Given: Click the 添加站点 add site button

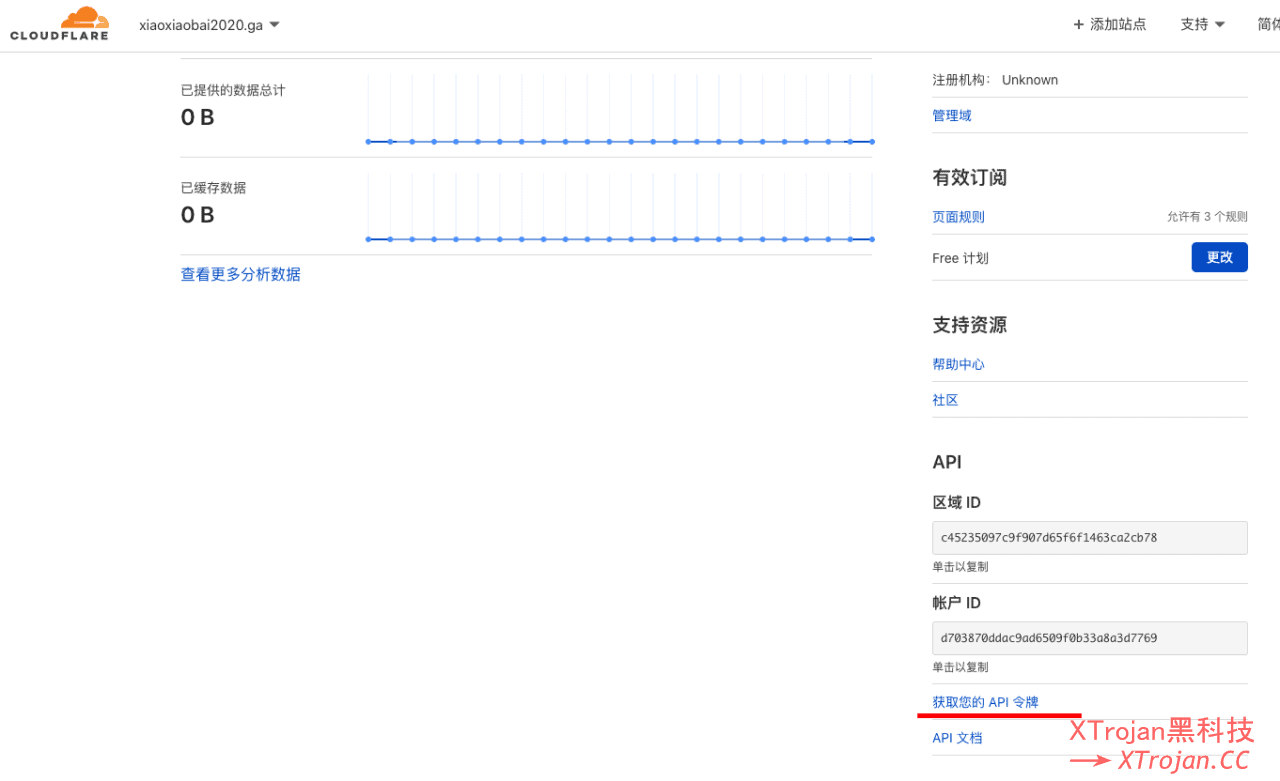Looking at the screenshot, I should click(x=1110, y=25).
